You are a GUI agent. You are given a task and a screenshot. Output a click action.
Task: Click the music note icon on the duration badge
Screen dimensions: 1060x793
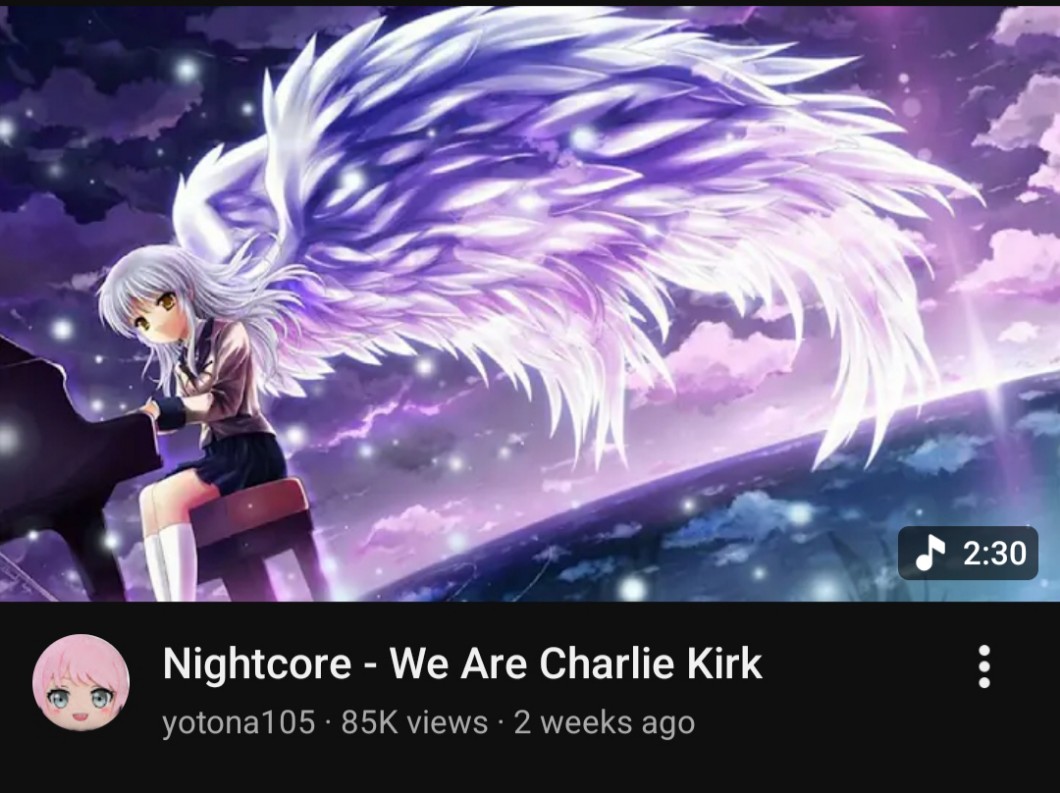pyautogui.click(x=930, y=552)
